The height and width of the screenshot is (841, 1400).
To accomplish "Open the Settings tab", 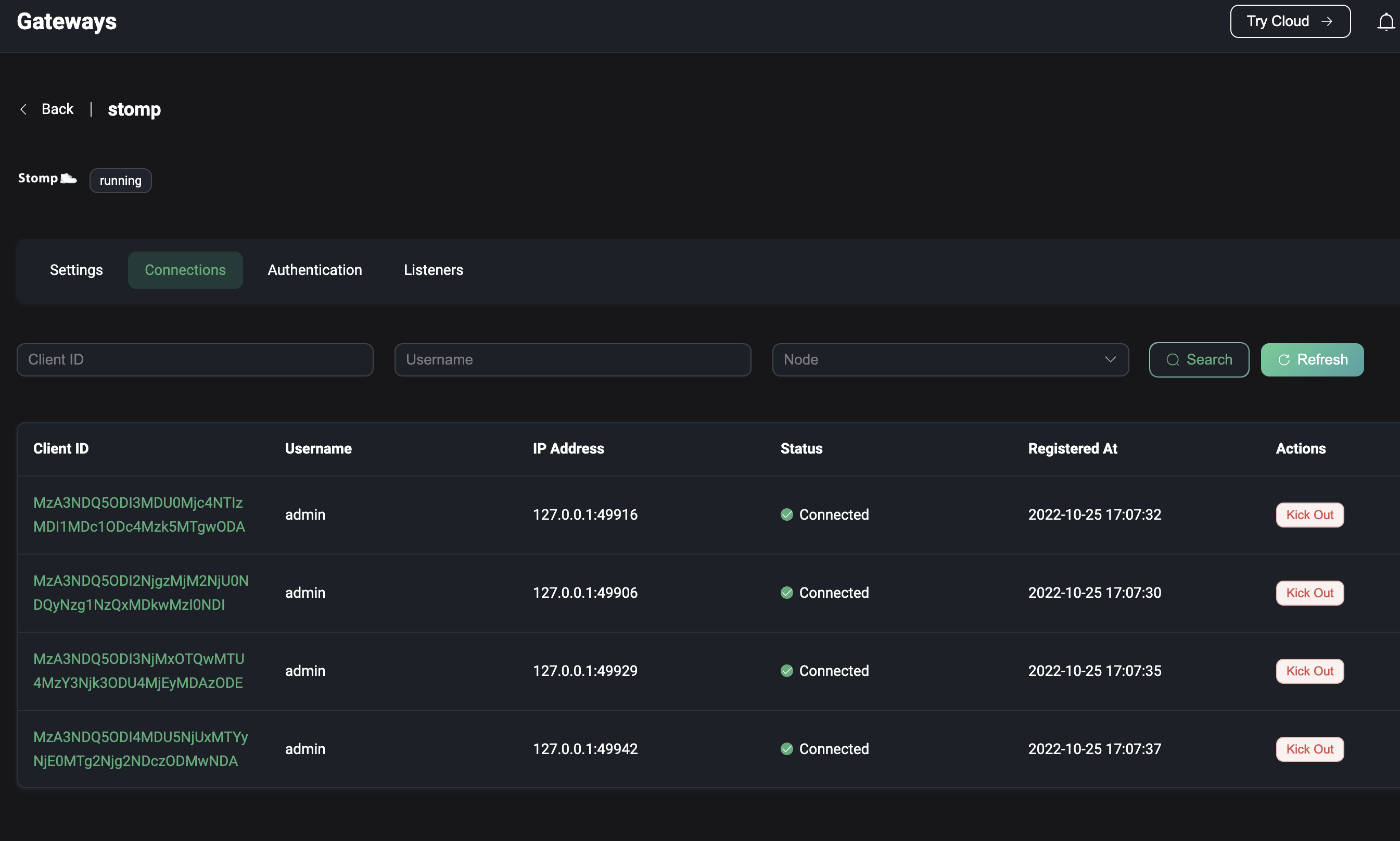I will click(x=77, y=270).
